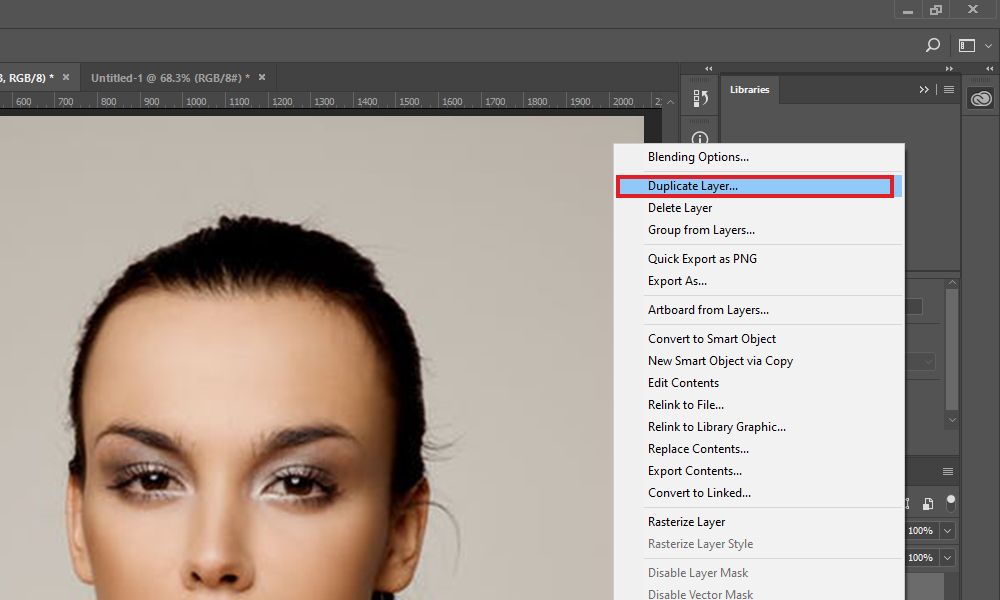The image size is (1000, 600).
Task: Click the panel scrollbar down arrow
Action: click(x=952, y=420)
